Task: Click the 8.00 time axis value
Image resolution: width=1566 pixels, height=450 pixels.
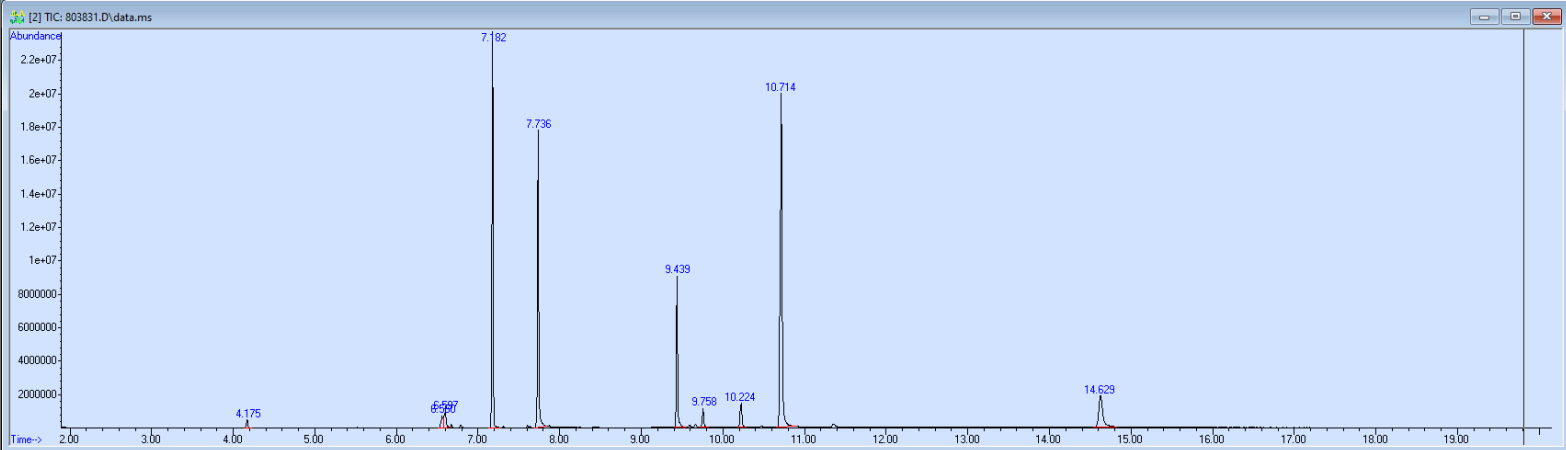Action: (558, 439)
